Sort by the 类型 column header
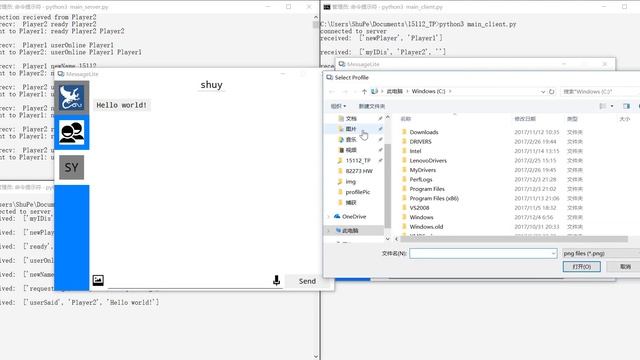 [x=572, y=119]
